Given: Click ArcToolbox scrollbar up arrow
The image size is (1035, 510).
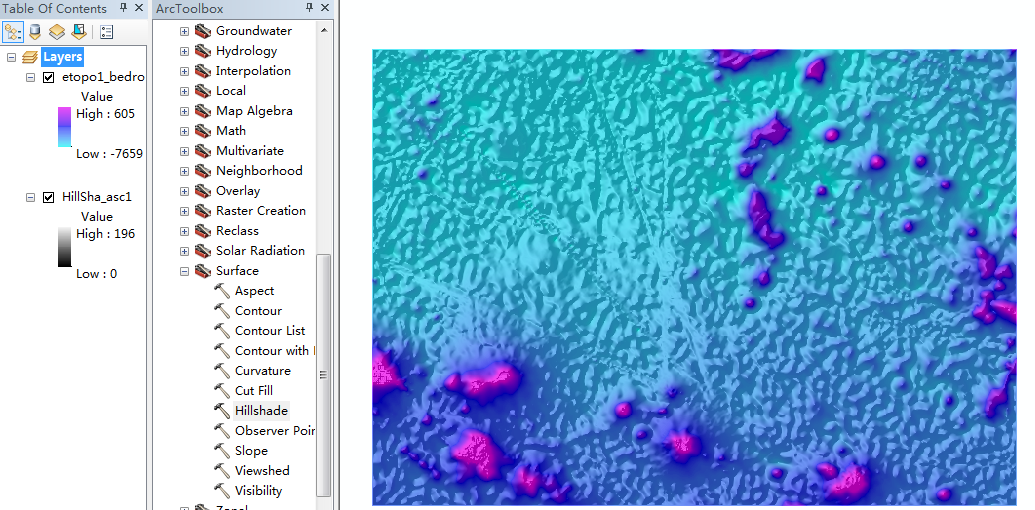Looking at the screenshot, I should point(323,30).
